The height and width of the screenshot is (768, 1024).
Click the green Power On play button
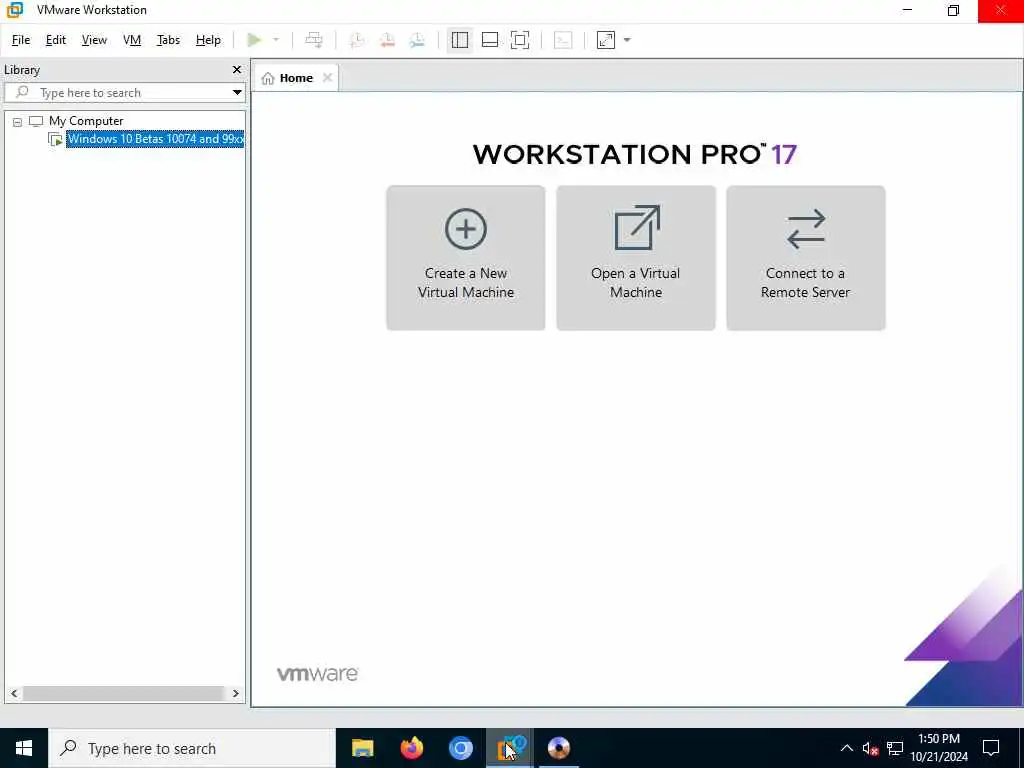[x=254, y=40]
